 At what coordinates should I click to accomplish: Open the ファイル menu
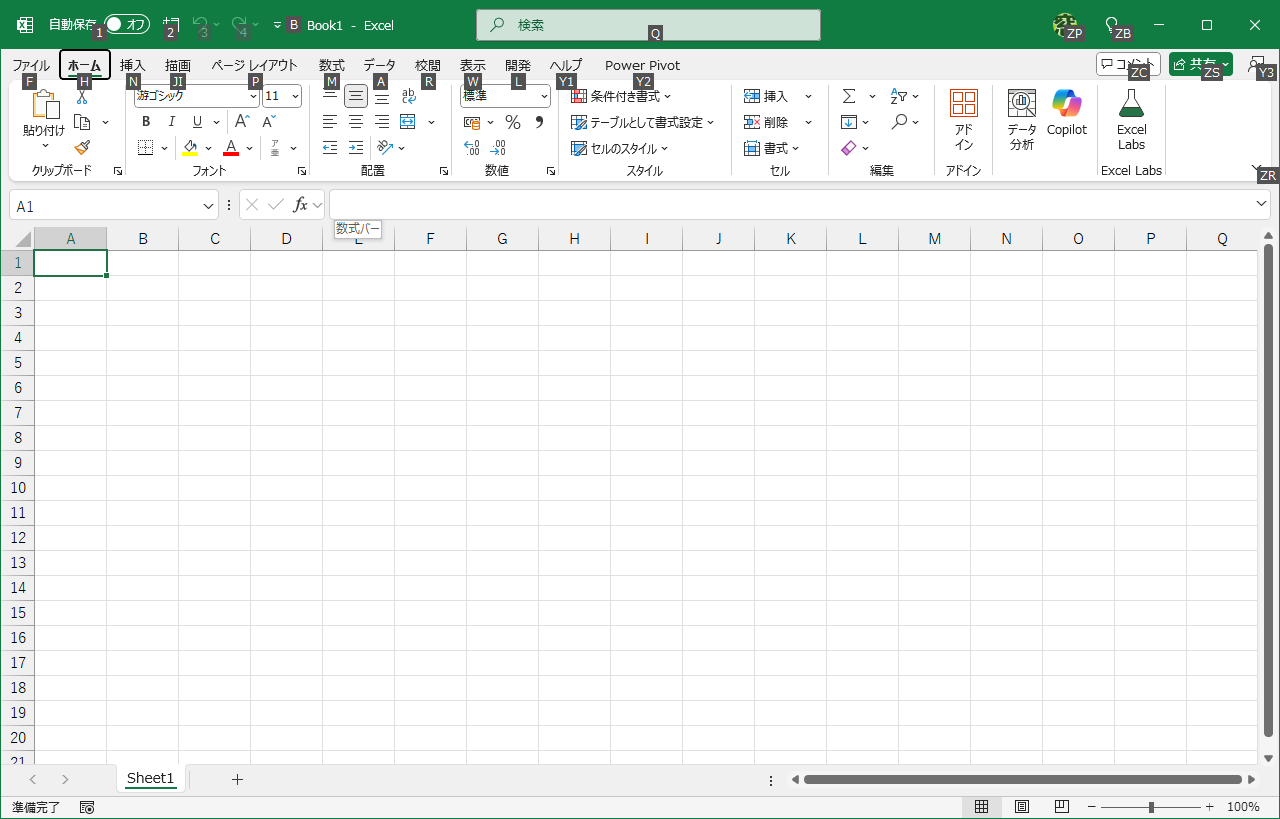point(31,65)
